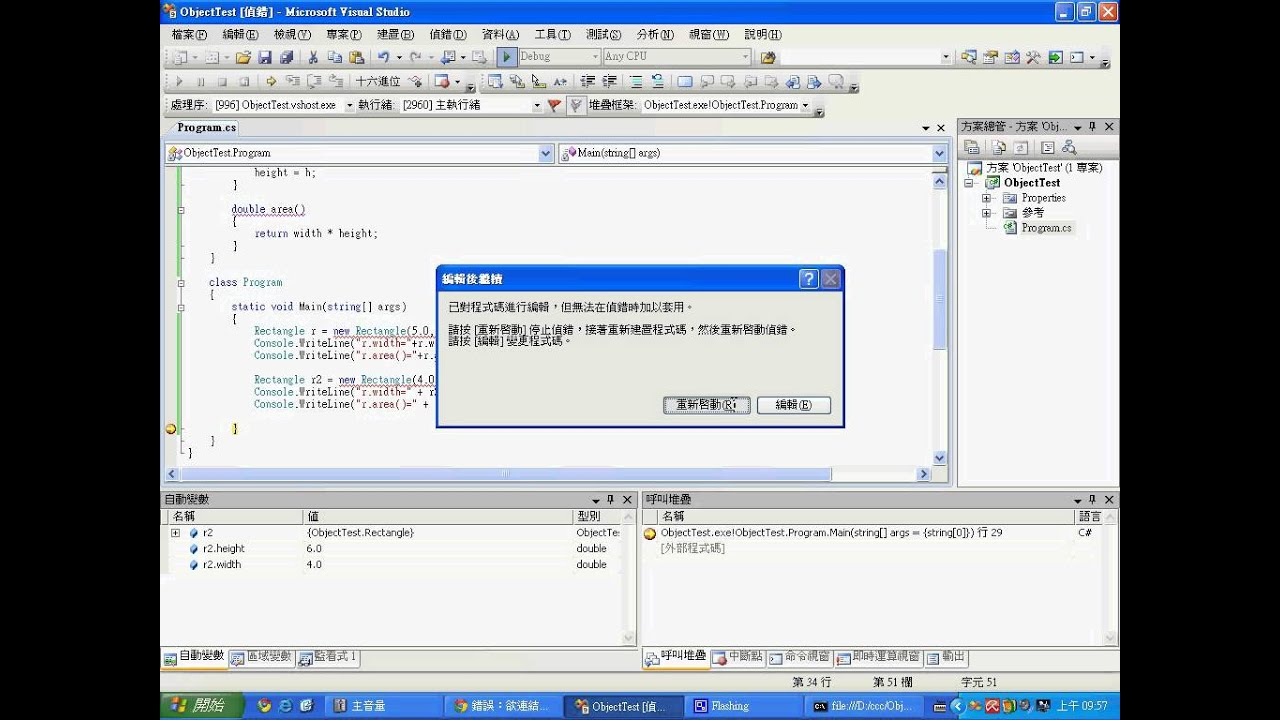Open the process 處理序 dropdown

click(349, 105)
